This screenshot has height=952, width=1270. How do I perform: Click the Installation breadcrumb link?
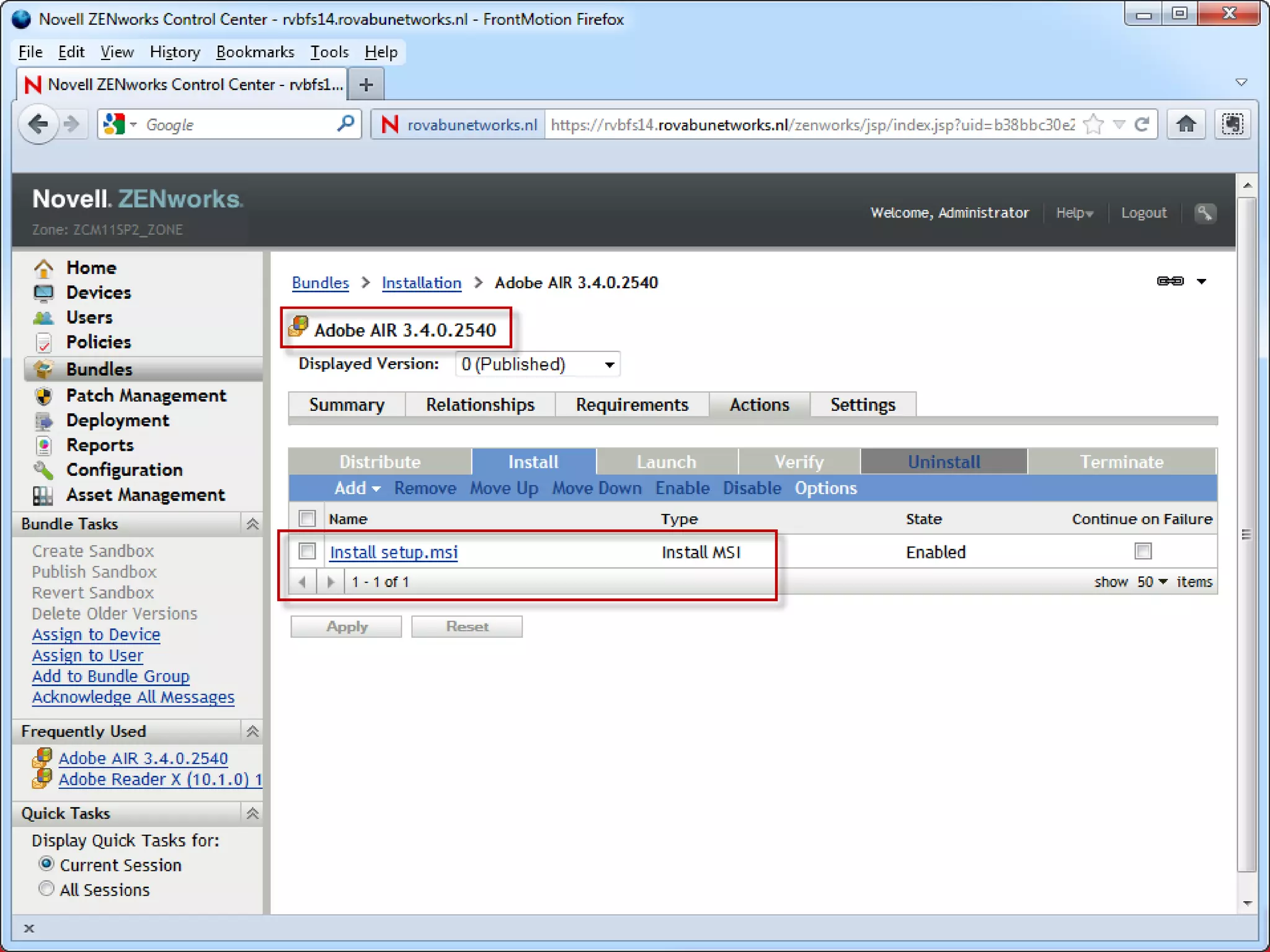click(422, 283)
